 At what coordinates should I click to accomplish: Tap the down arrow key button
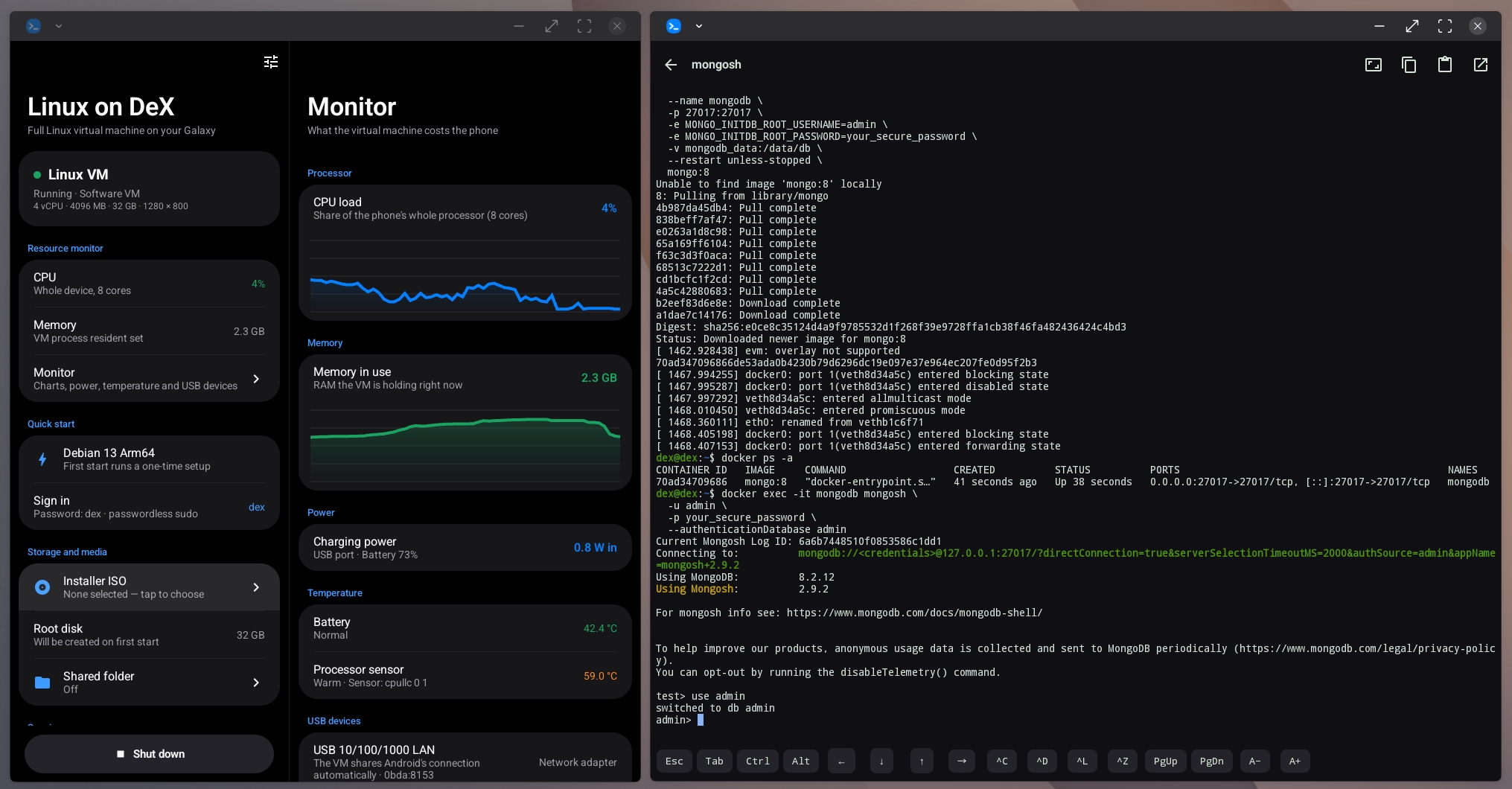point(881,761)
